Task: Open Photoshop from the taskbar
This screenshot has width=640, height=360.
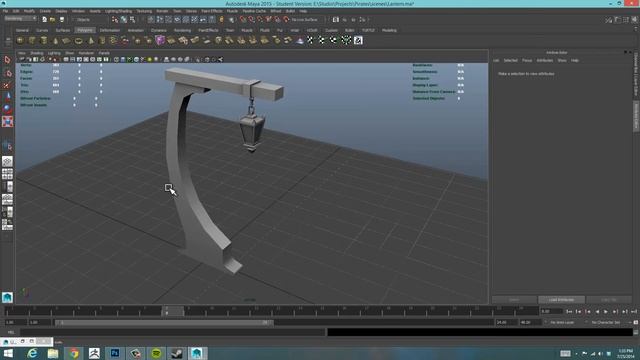Action: [x=115, y=353]
